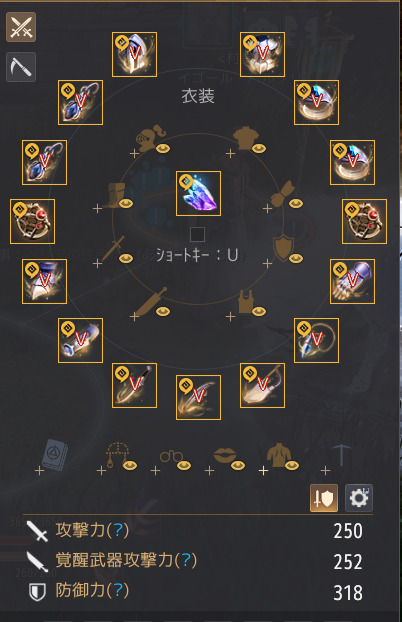
Task: Select the left belt slot with red gem
Action: pos(33,221)
